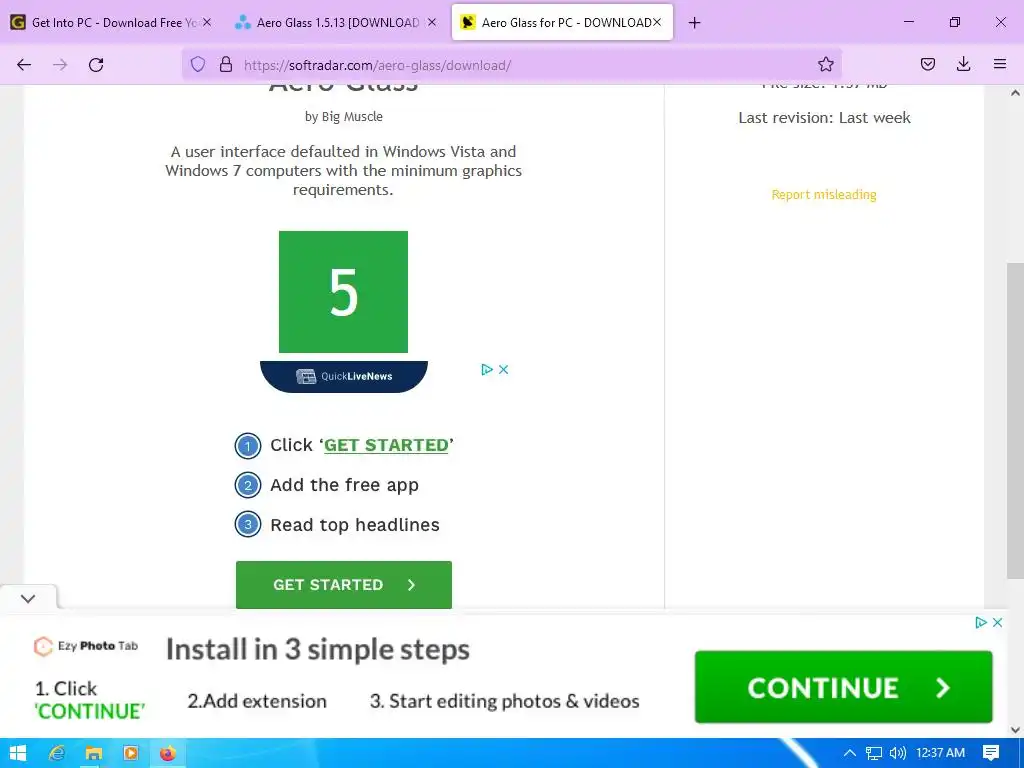Open AdChoices info on bottom banner
1024x768 pixels.
(980, 622)
